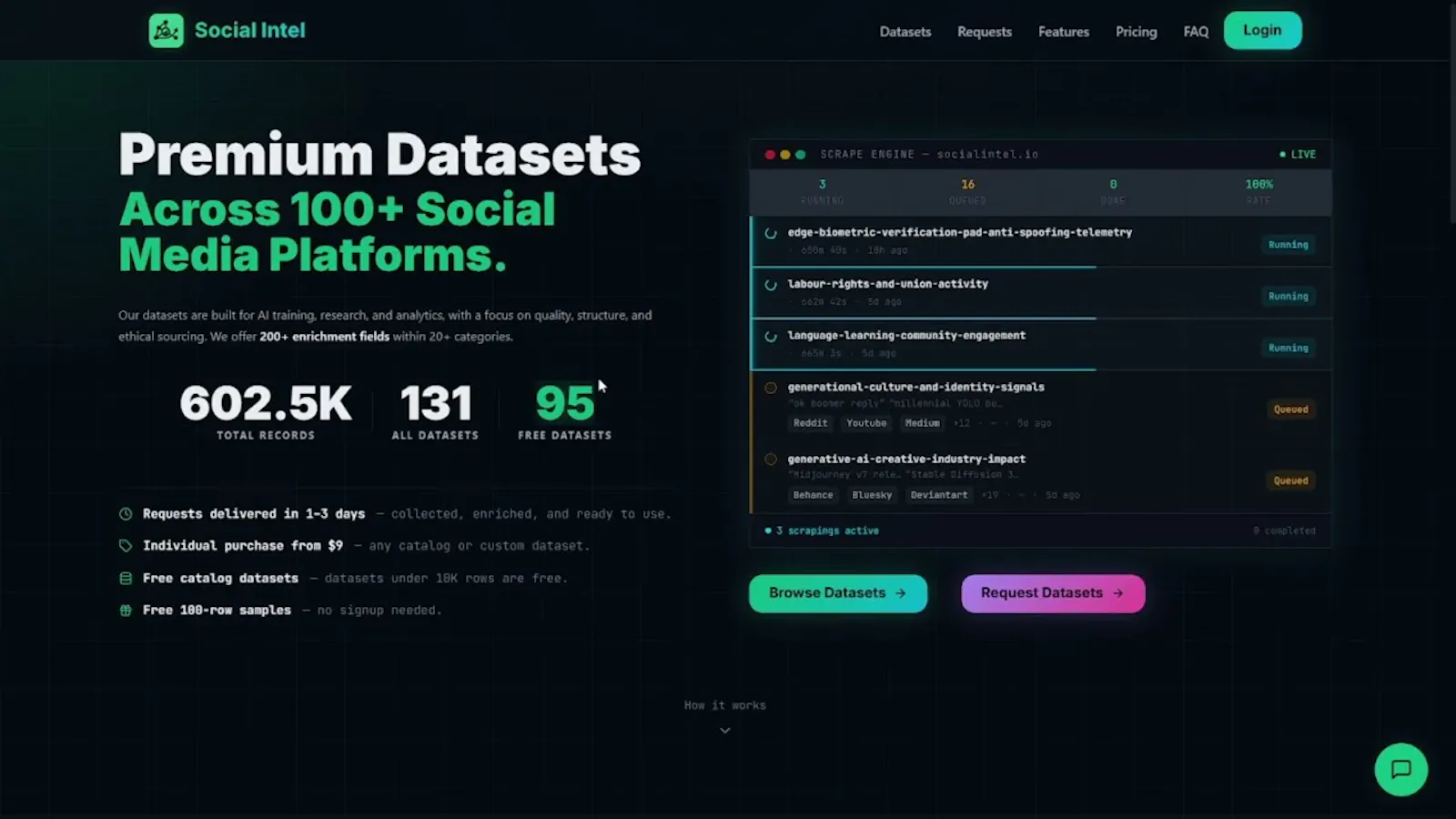This screenshot has width=1456, height=819.
Task: Open the Pricing nav item
Action: coord(1137,32)
